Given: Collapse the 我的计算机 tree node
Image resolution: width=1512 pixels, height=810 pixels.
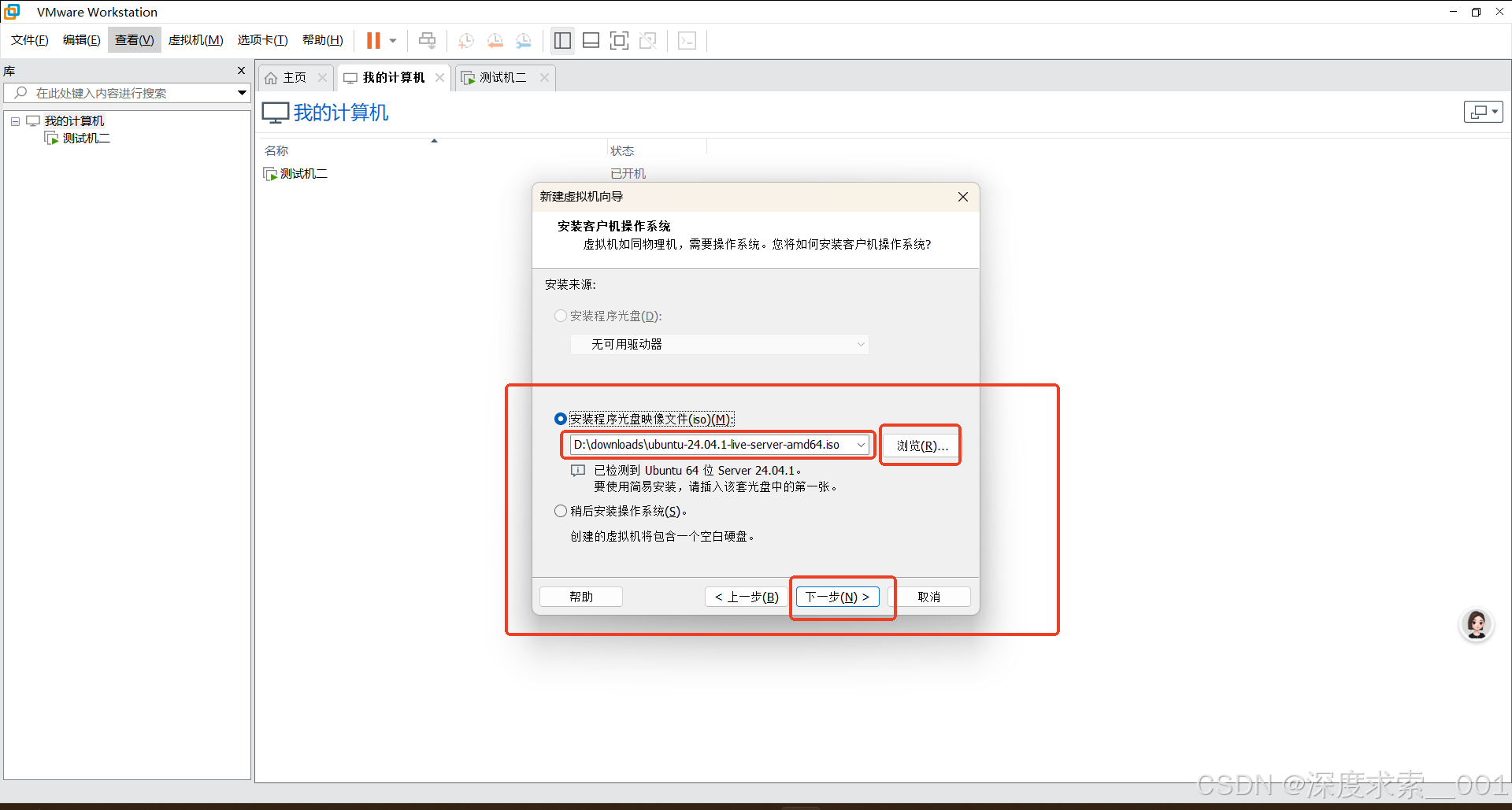Looking at the screenshot, I should coord(15,121).
